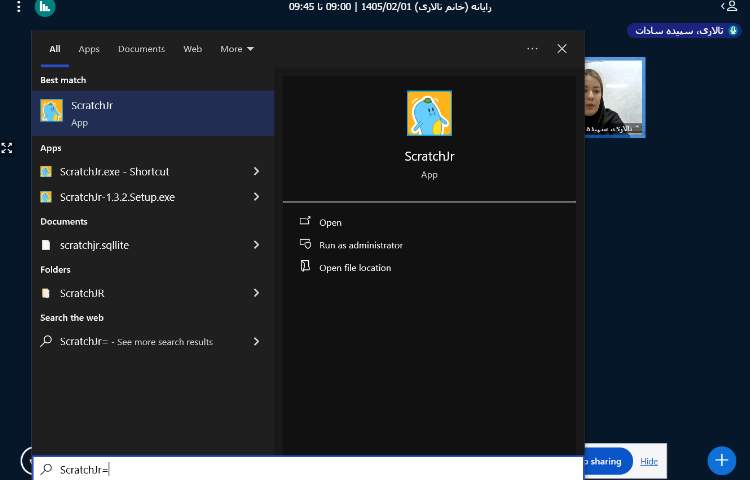Click the ScratchJr name in preview pane
Screen dimensions: 750x480
(x=429, y=156)
